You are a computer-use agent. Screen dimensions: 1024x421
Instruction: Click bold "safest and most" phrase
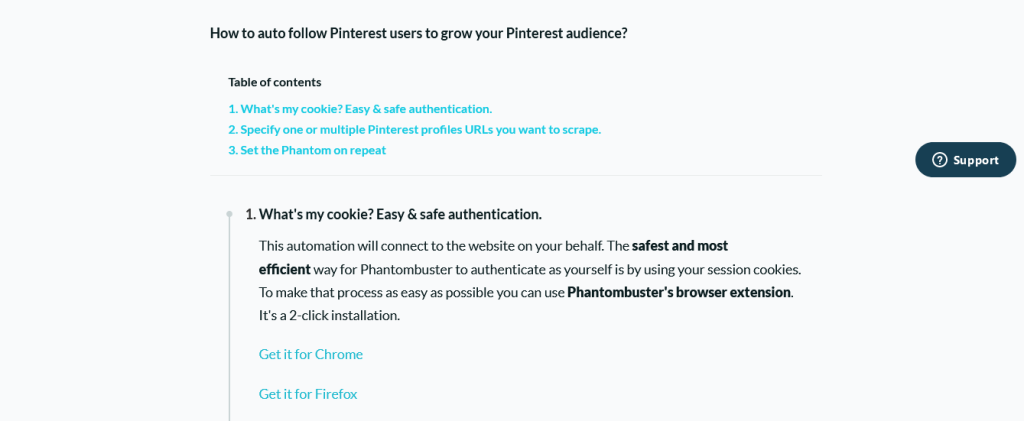(x=680, y=246)
